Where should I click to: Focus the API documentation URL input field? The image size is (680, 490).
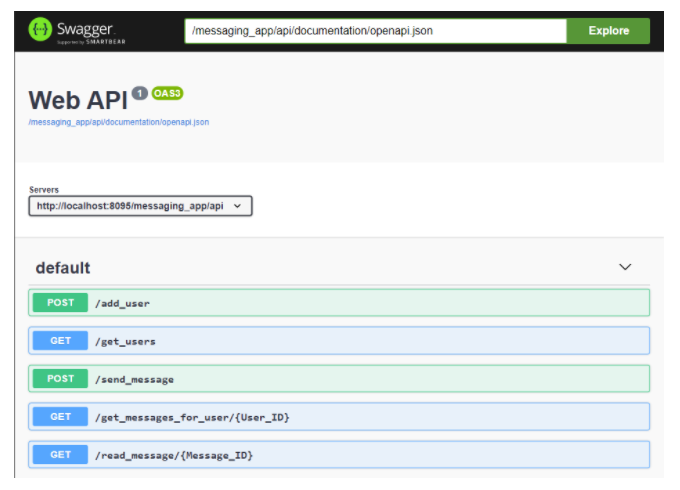click(x=375, y=31)
